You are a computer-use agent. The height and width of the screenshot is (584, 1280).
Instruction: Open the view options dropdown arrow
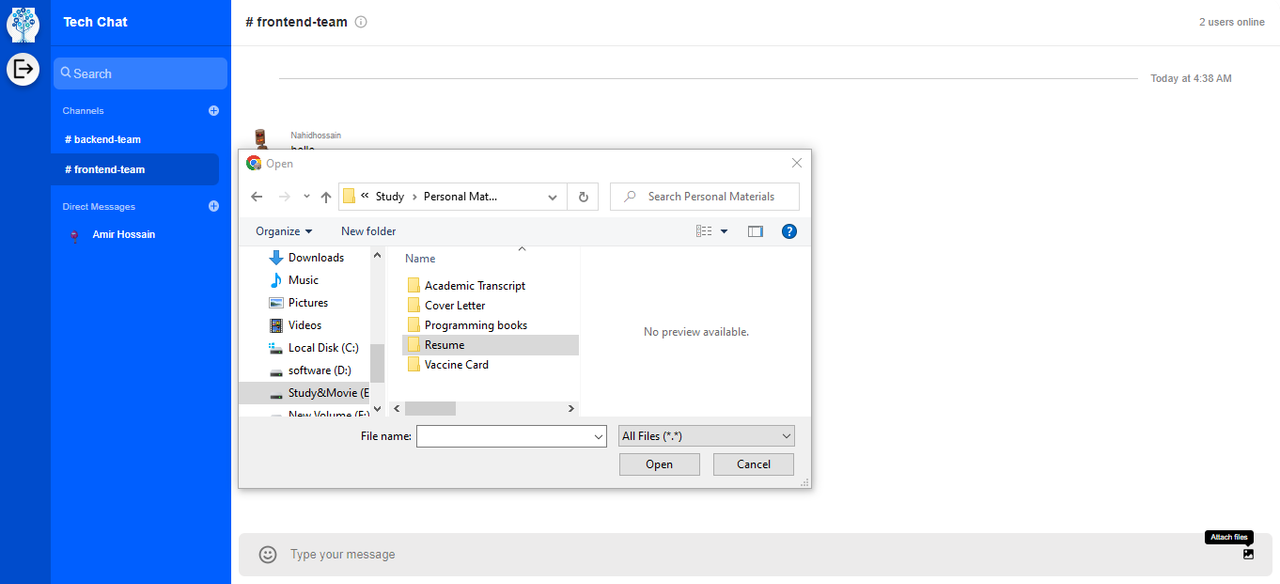click(x=724, y=231)
